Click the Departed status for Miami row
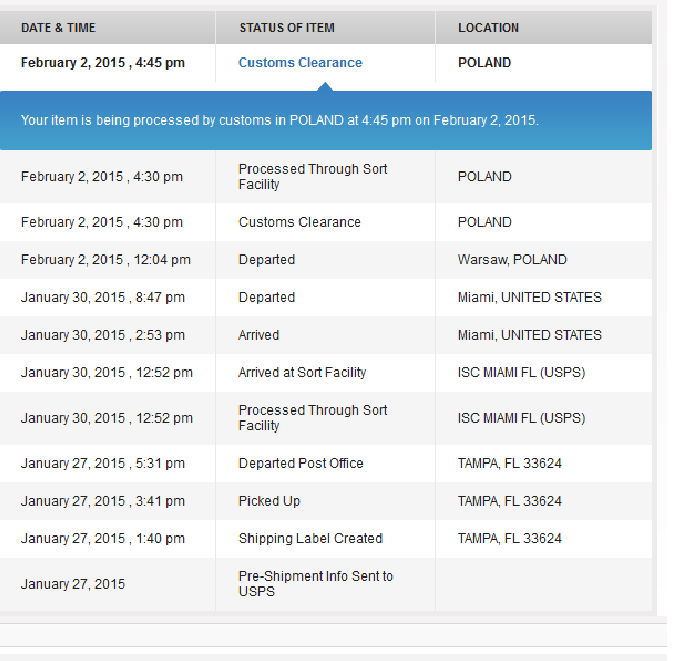The width and height of the screenshot is (678, 661). pos(266,297)
